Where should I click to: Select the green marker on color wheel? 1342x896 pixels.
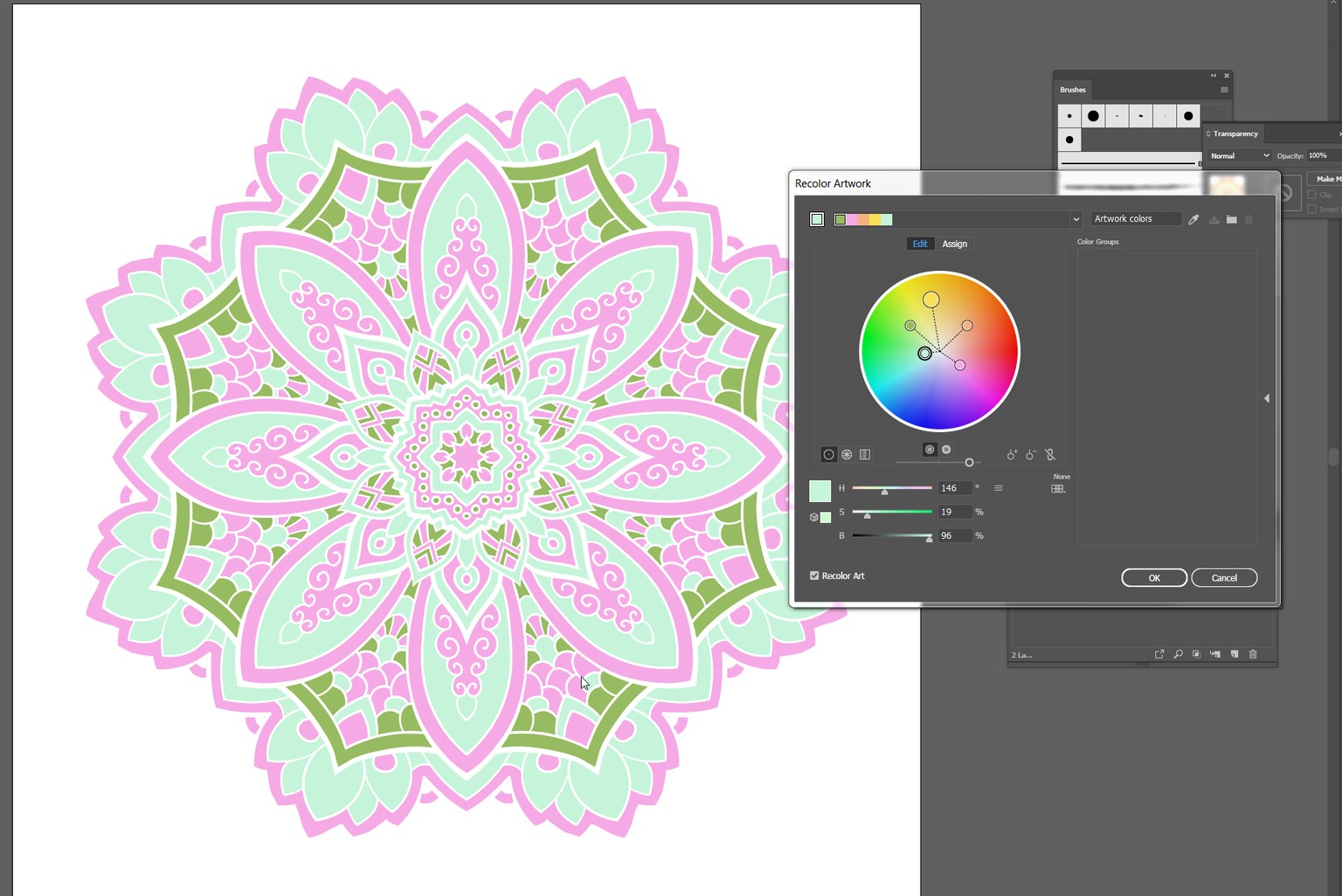click(910, 326)
